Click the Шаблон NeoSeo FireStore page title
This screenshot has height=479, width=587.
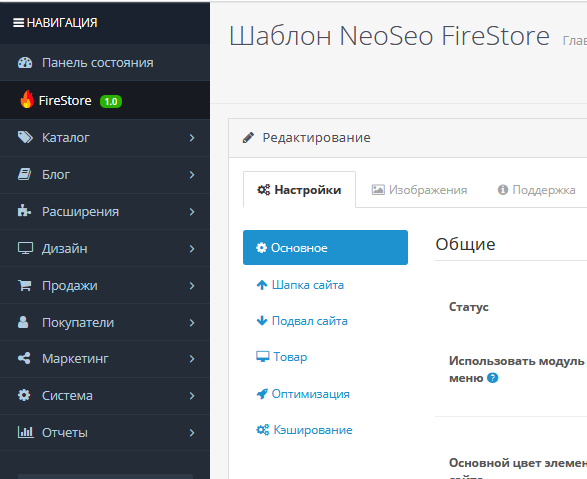389,36
